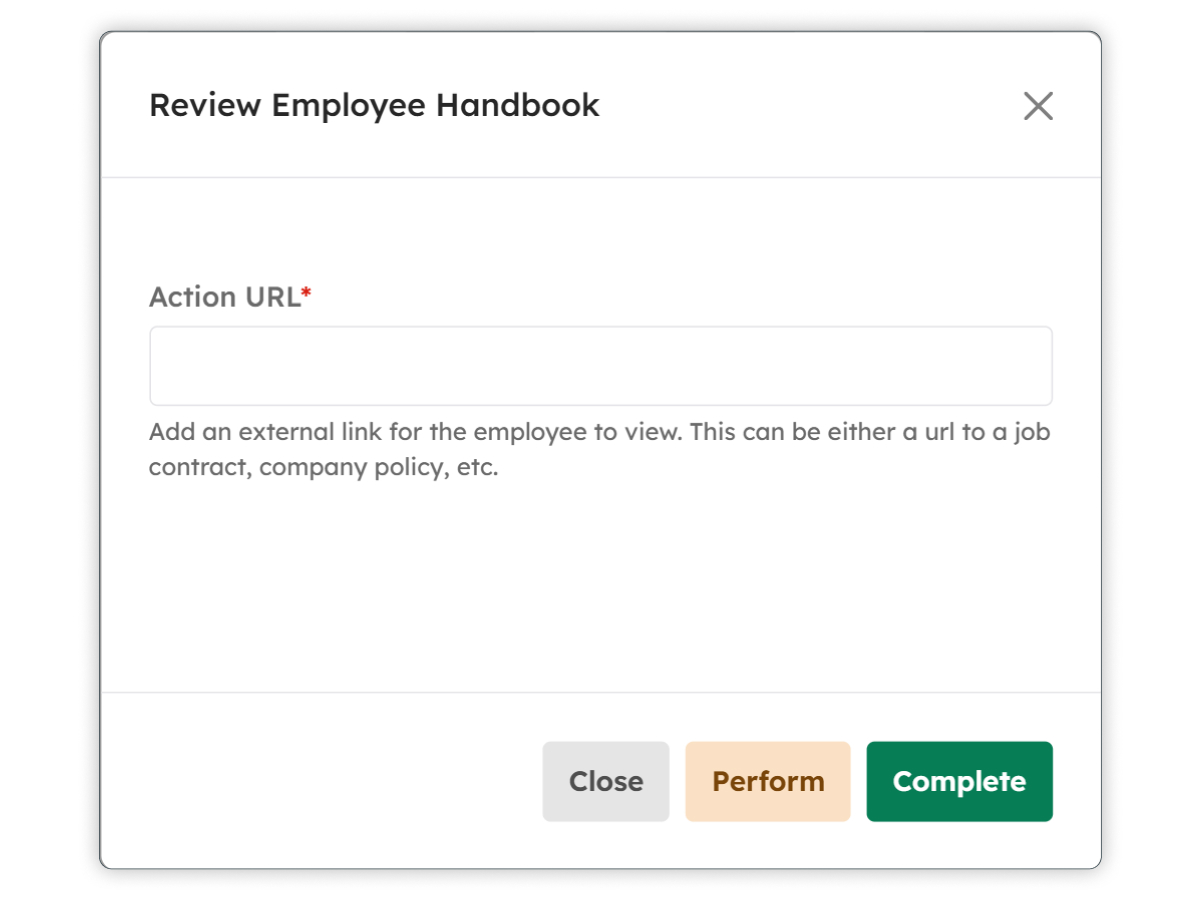This screenshot has height=900, width=1201.
Task: Select the 'Review Employee Handbook' title text
Action: (374, 105)
